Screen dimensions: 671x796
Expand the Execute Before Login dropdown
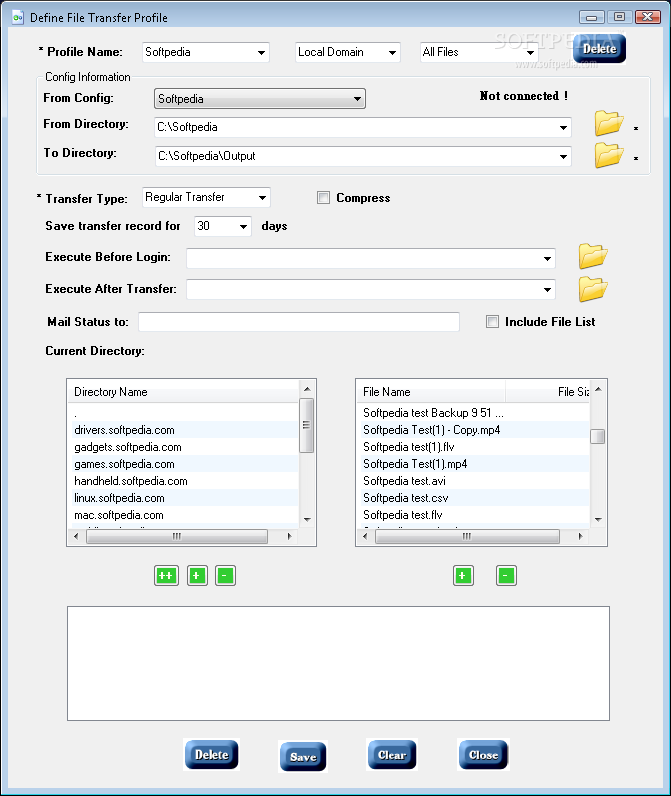point(547,258)
